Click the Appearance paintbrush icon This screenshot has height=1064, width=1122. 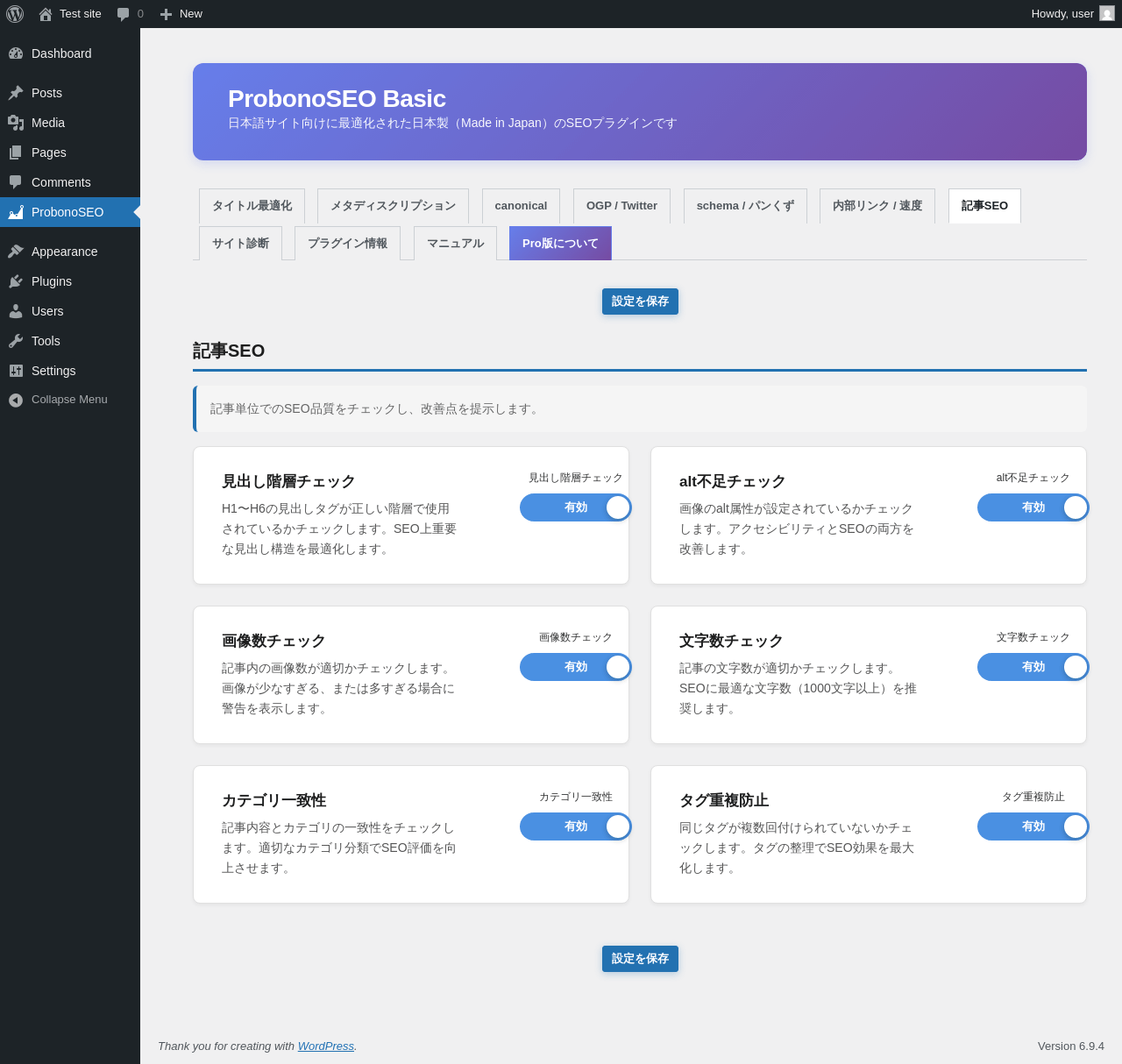(x=16, y=252)
